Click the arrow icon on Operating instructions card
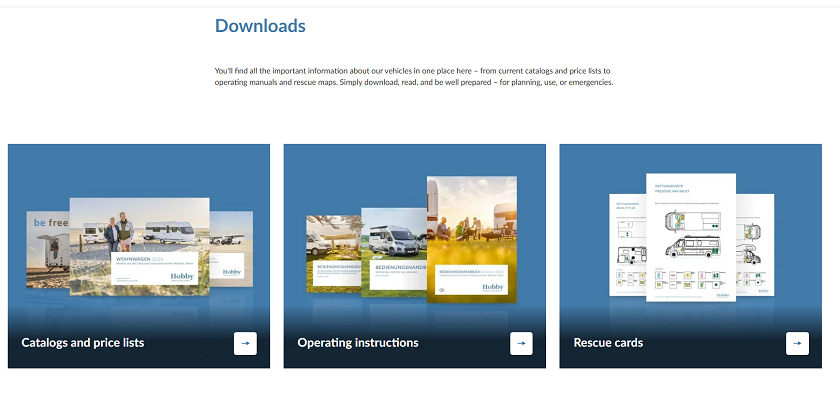This screenshot has height=401, width=840. [521, 343]
